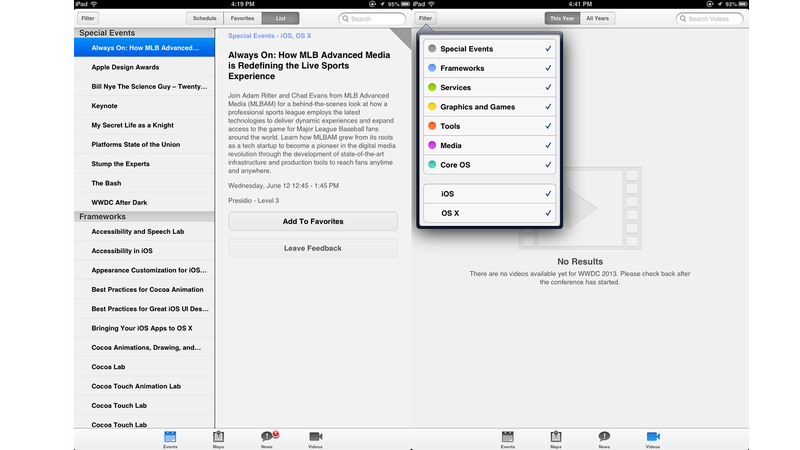Image resolution: width=800 pixels, height=450 pixels.
Task: Select Stump the Experts session
Action: point(144,164)
